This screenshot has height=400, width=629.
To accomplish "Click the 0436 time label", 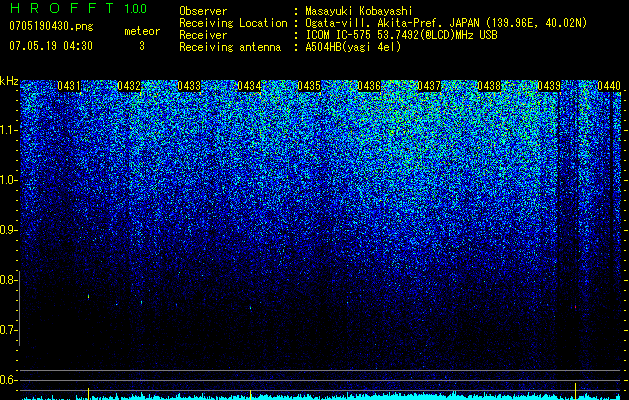I will (x=369, y=86).
